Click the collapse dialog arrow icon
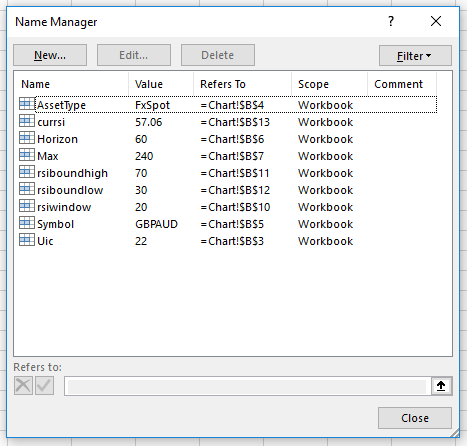The image size is (467, 446). click(x=441, y=386)
